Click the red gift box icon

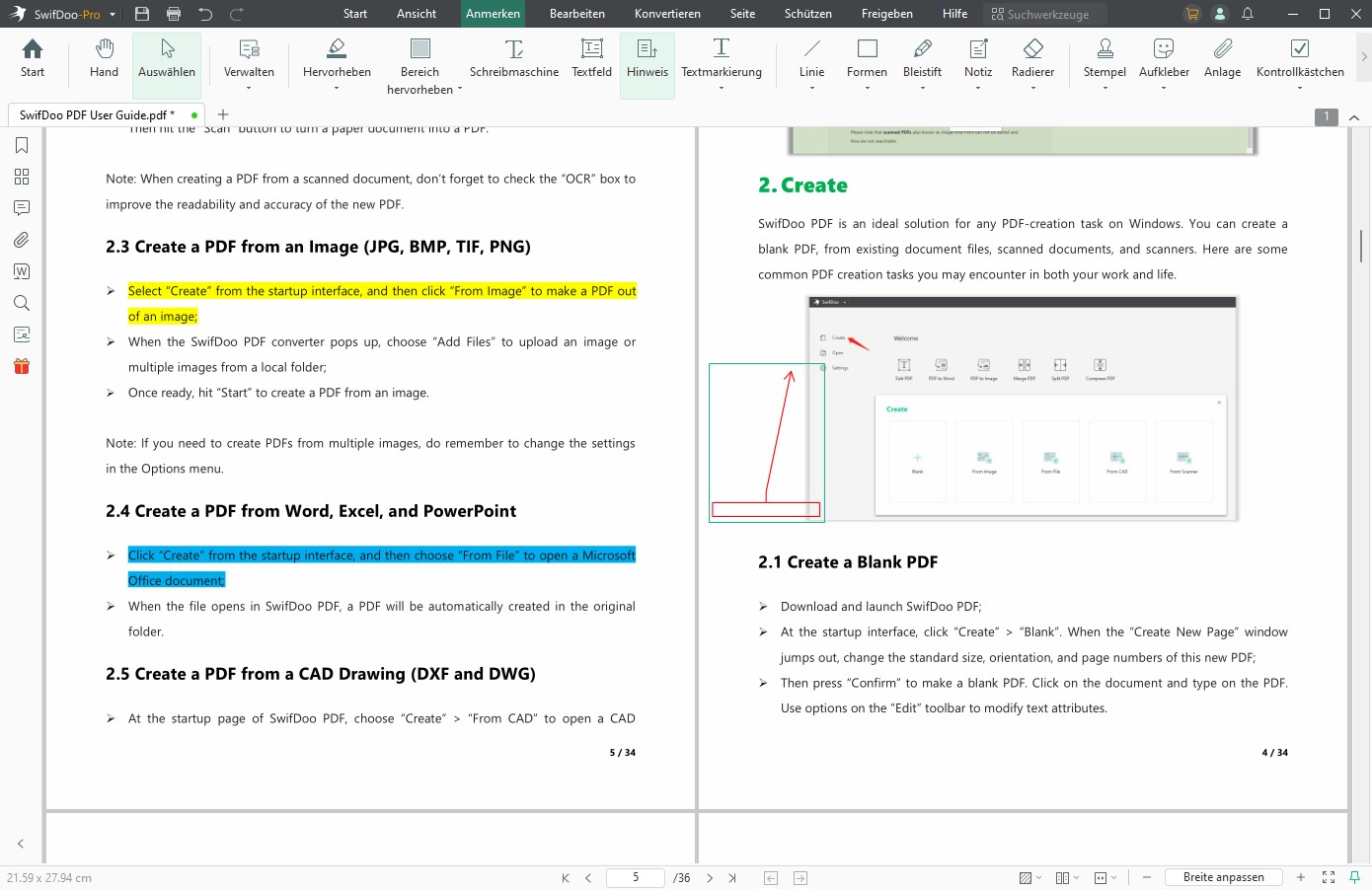(22, 366)
